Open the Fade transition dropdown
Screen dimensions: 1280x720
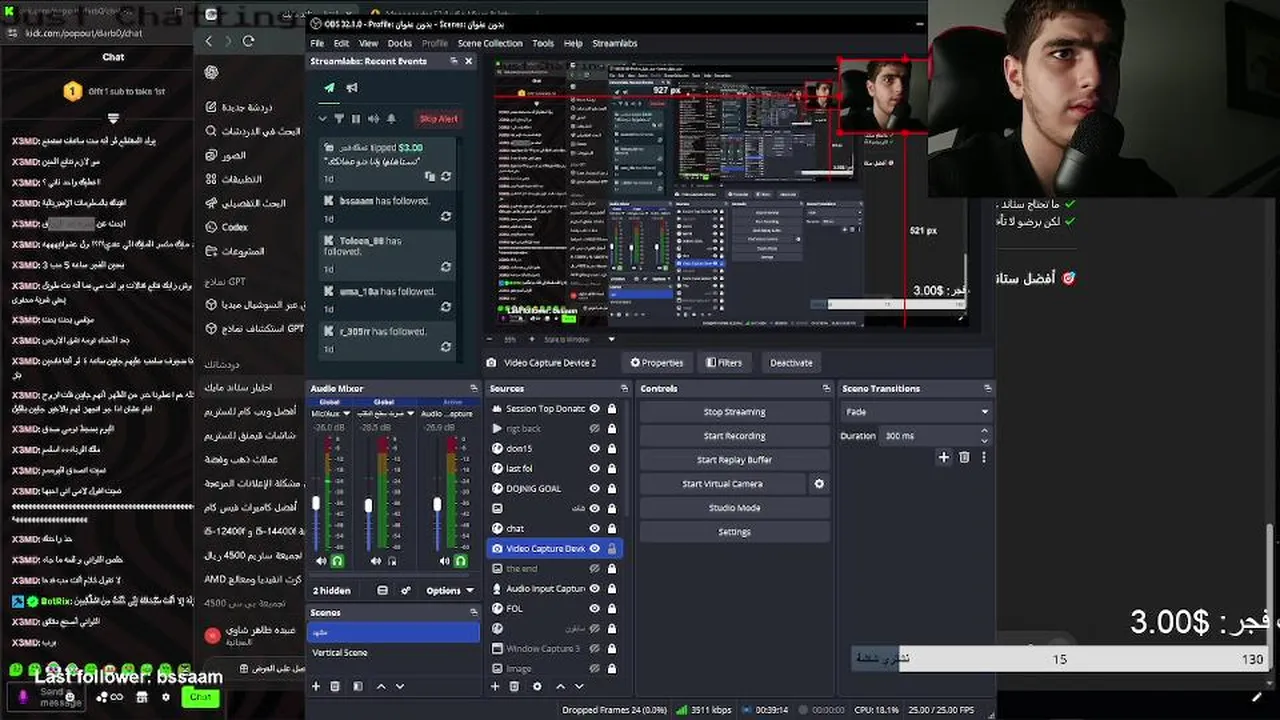[916, 412]
